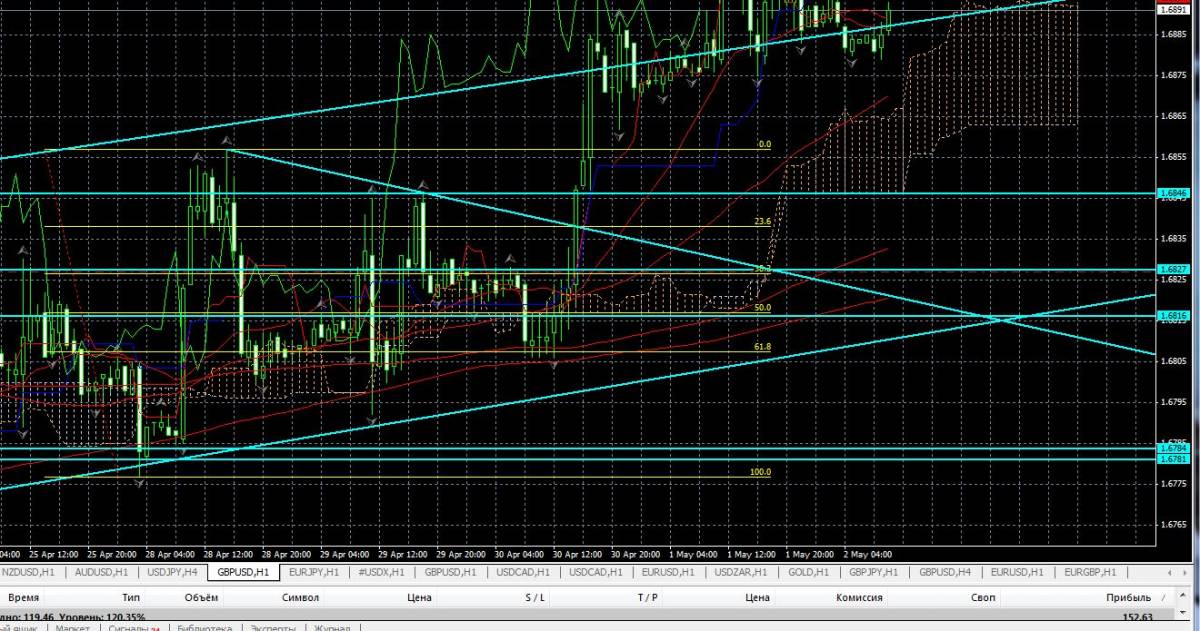Open the Сигналы terminal tab
The height and width of the screenshot is (631, 1200).
point(133,627)
